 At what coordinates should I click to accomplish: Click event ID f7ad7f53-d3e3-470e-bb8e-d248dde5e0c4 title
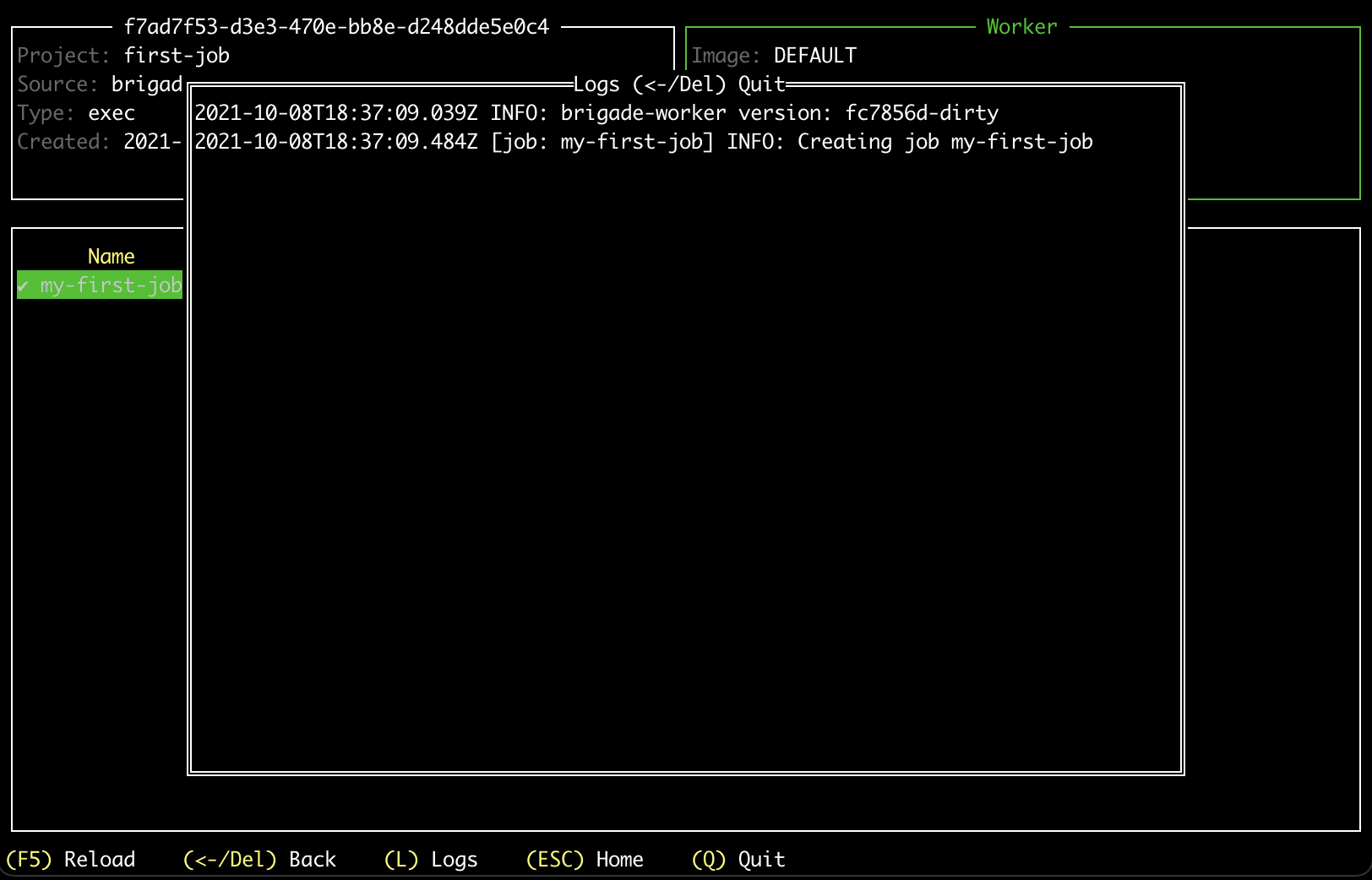pos(336,26)
